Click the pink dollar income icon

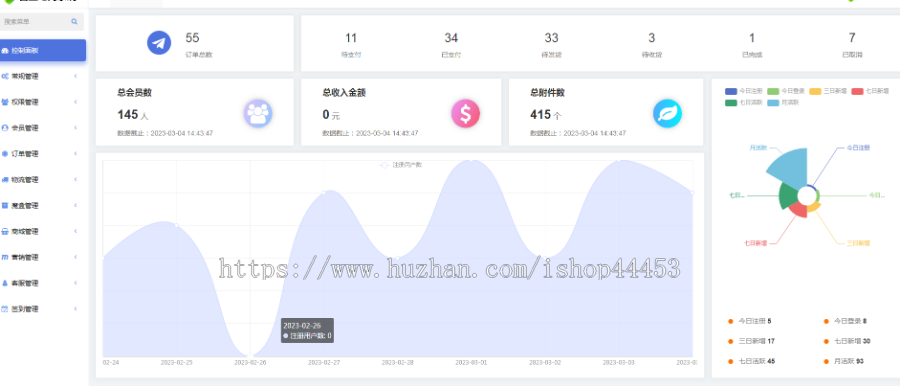click(465, 114)
